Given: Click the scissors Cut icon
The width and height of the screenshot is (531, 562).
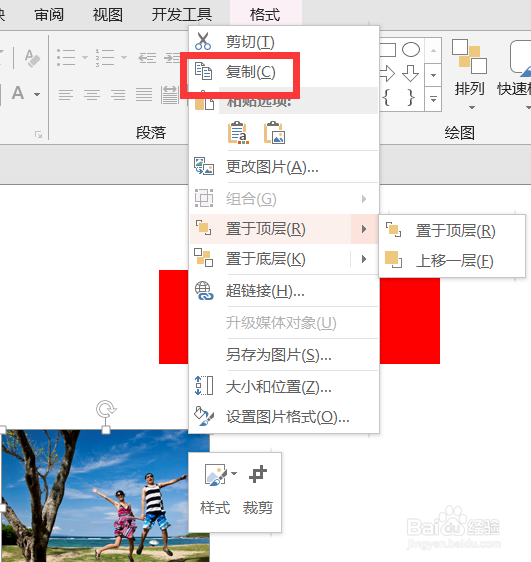Looking at the screenshot, I should tap(203, 42).
